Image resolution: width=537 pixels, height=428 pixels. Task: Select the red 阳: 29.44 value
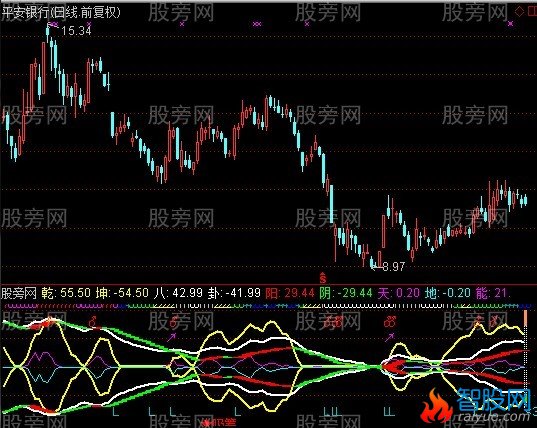[290, 293]
